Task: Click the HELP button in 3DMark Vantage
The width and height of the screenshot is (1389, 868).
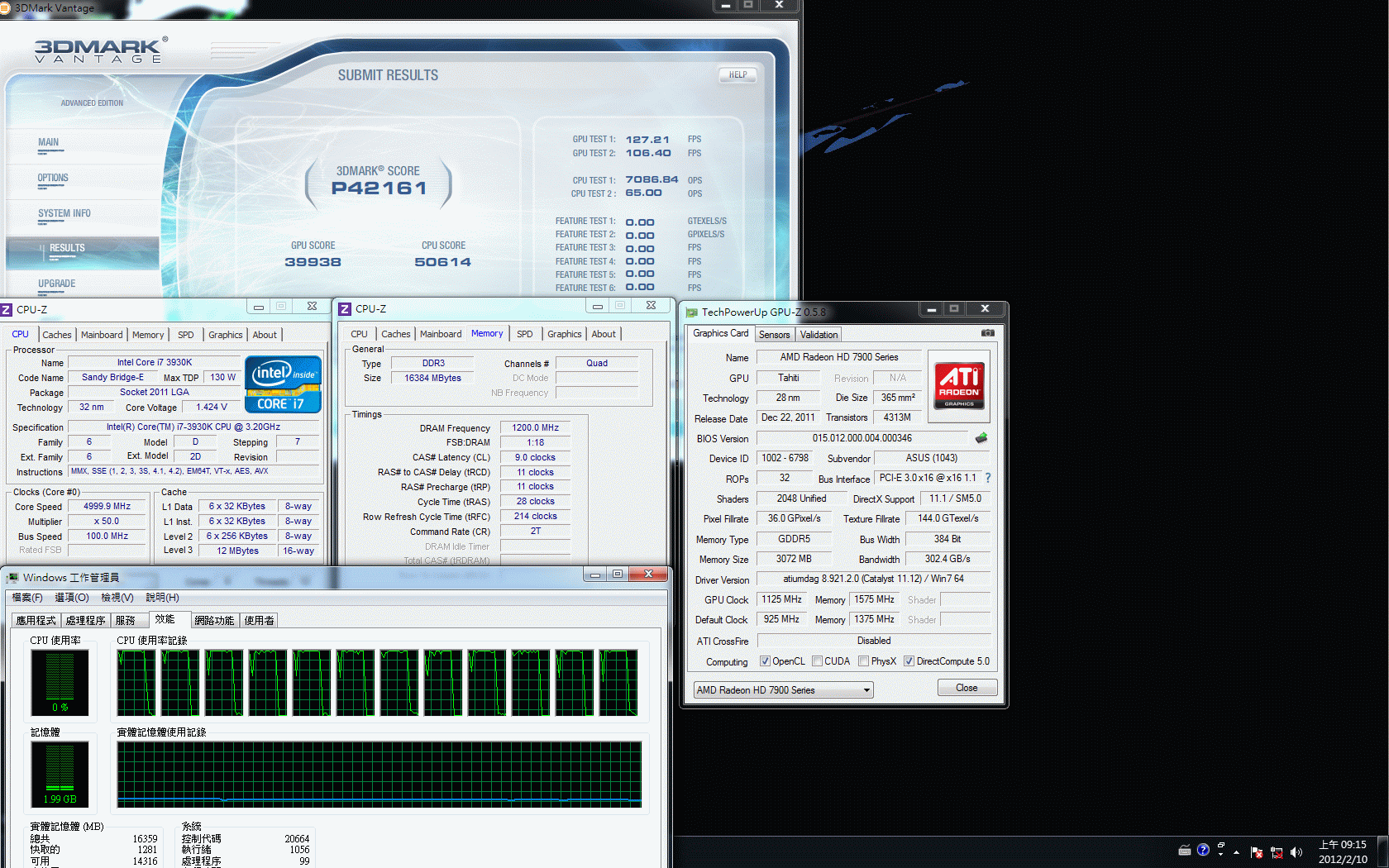Action: [737, 75]
